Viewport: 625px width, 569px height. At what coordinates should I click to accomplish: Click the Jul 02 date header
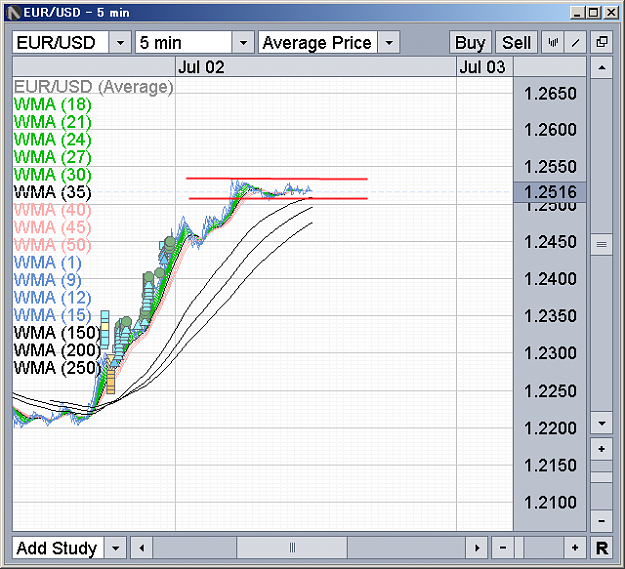[201, 67]
